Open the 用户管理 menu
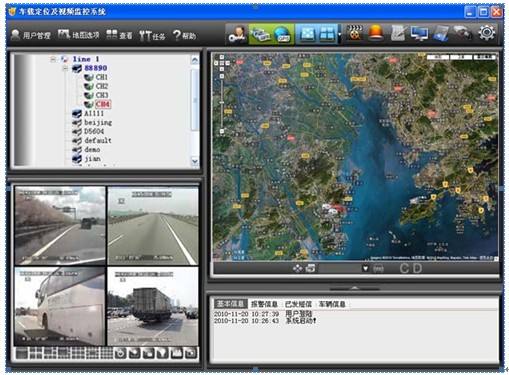This screenshot has width=509, height=375. click(31, 35)
